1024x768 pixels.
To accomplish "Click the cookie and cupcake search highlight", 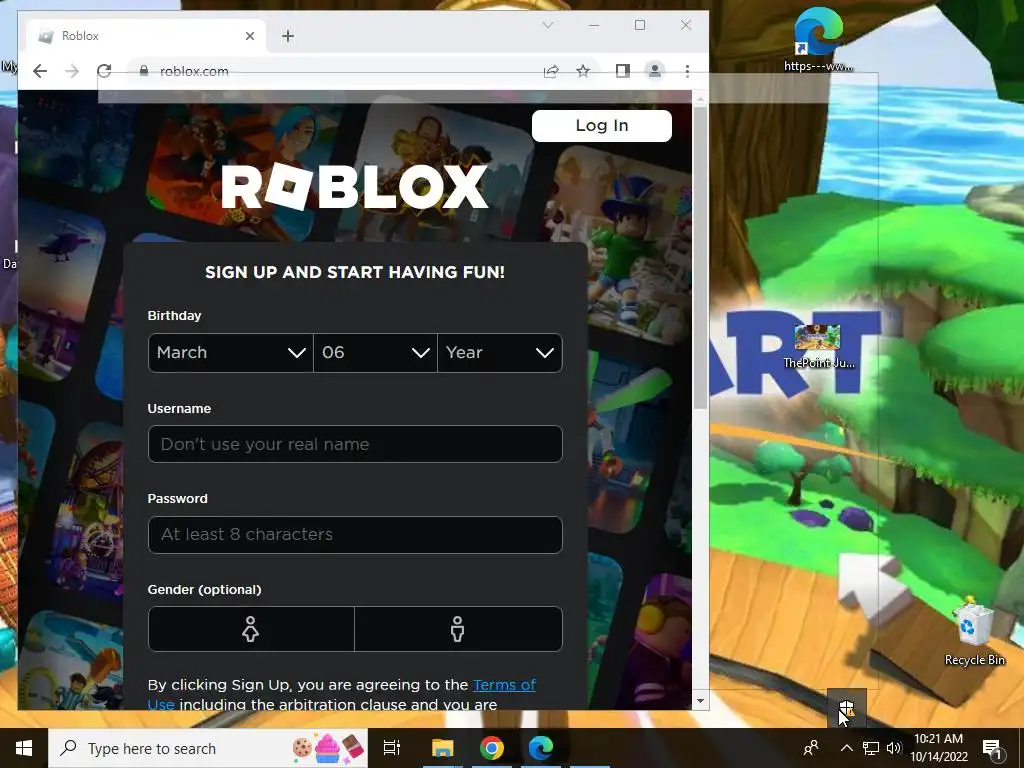I will (x=328, y=748).
